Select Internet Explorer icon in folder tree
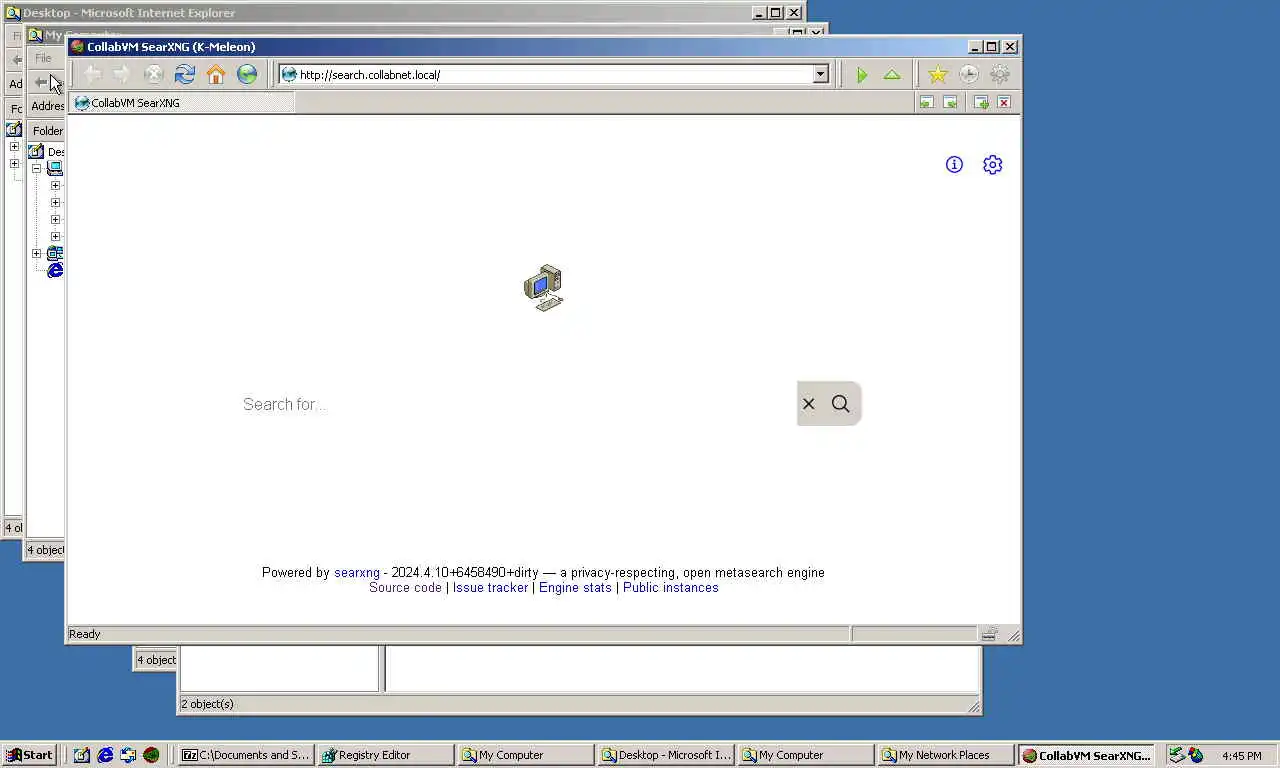1280x768 pixels. pyautogui.click(x=55, y=271)
